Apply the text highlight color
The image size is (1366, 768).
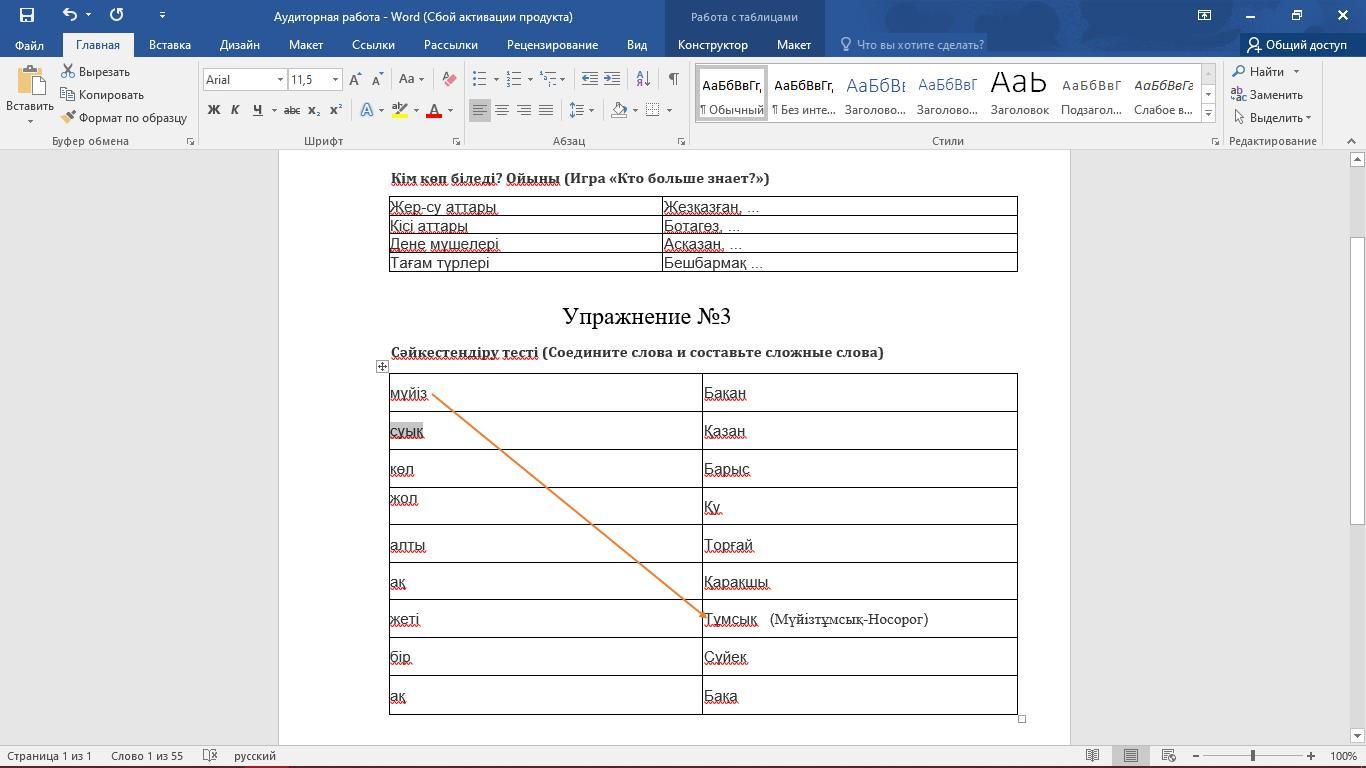[x=400, y=110]
